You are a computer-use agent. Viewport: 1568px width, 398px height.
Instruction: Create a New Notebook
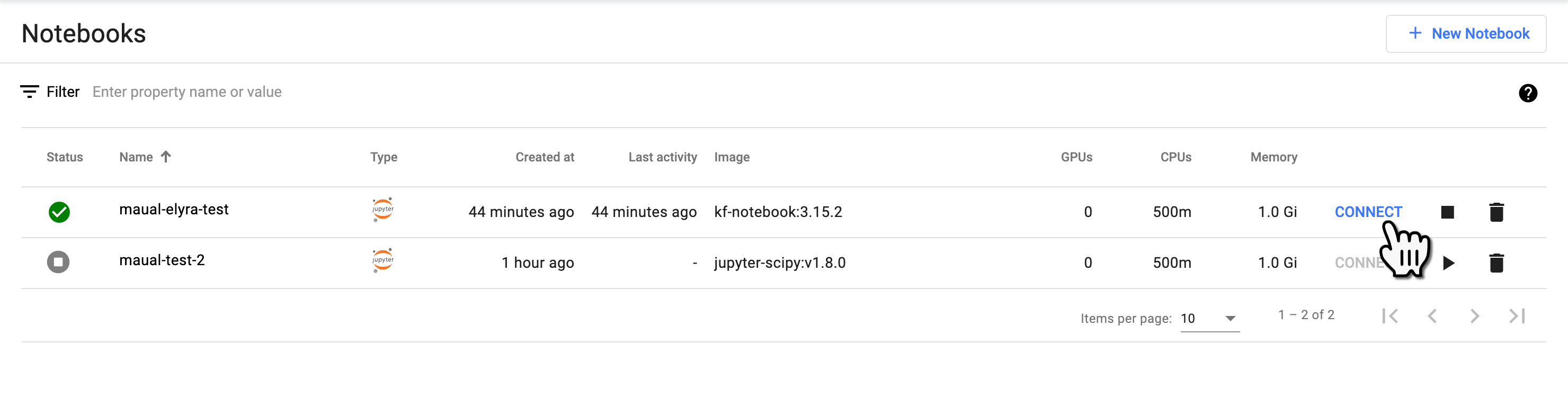[x=1466, y=33]
